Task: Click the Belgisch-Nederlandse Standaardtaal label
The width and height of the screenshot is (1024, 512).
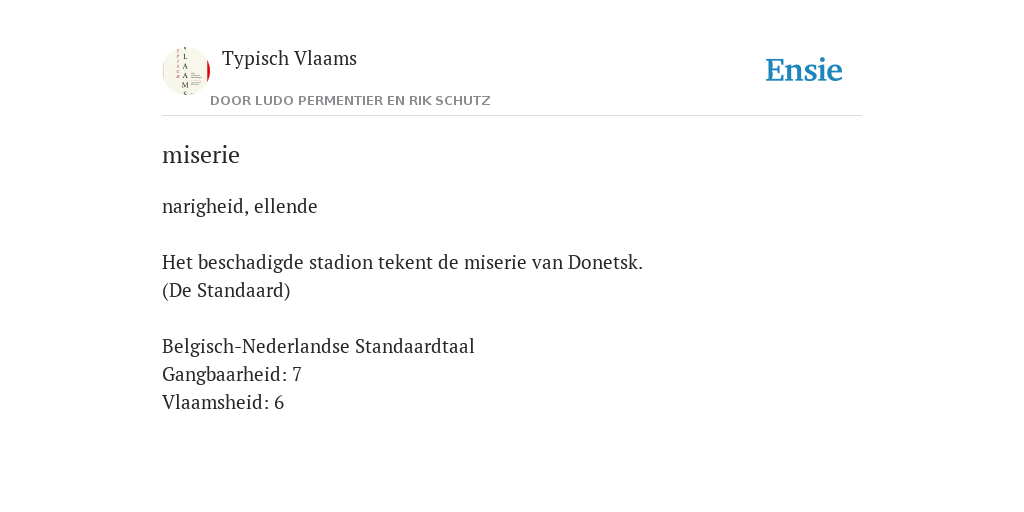Action: [318, 346]
